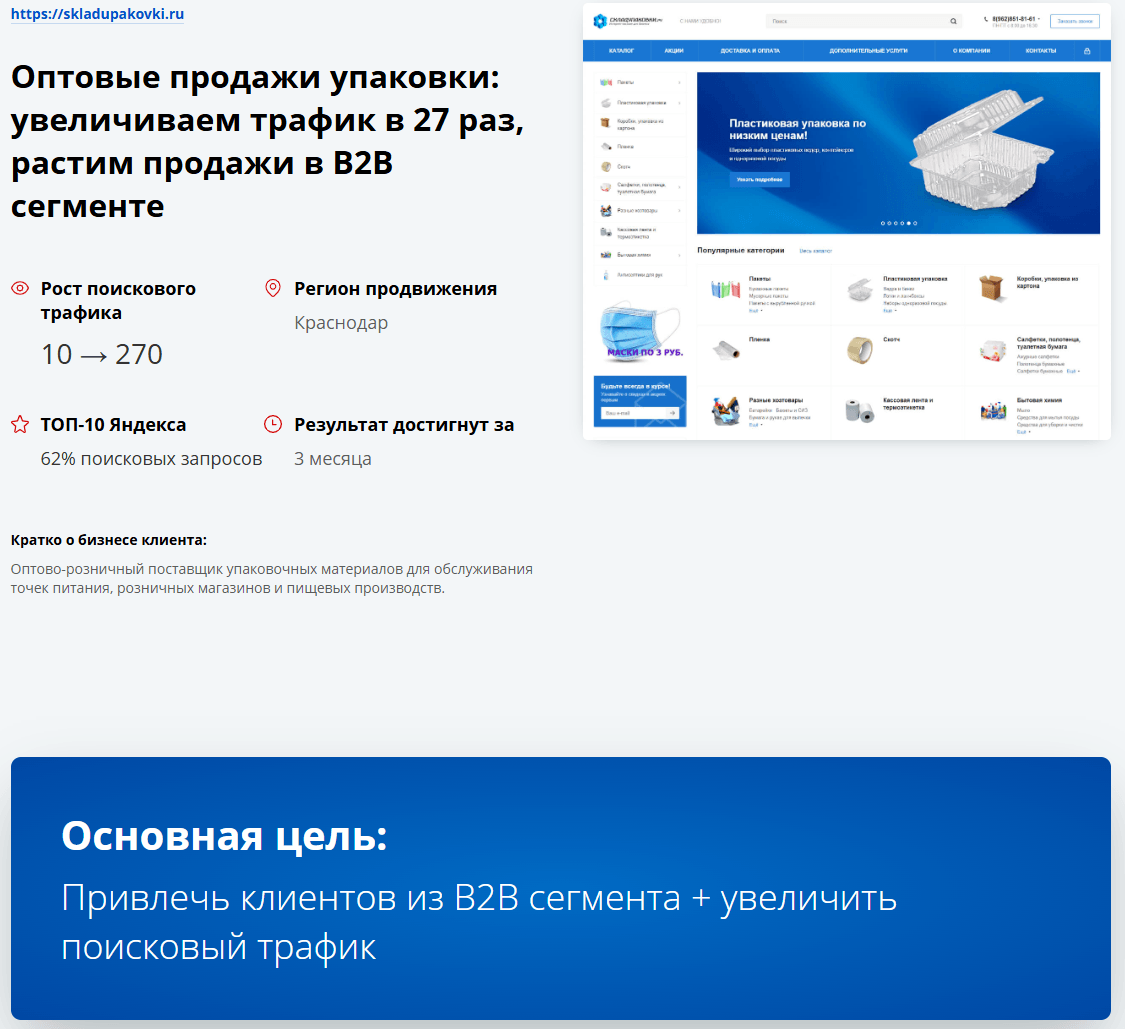
Task: Expand Ещё under the Пакеты category
Action: (752, 311)
